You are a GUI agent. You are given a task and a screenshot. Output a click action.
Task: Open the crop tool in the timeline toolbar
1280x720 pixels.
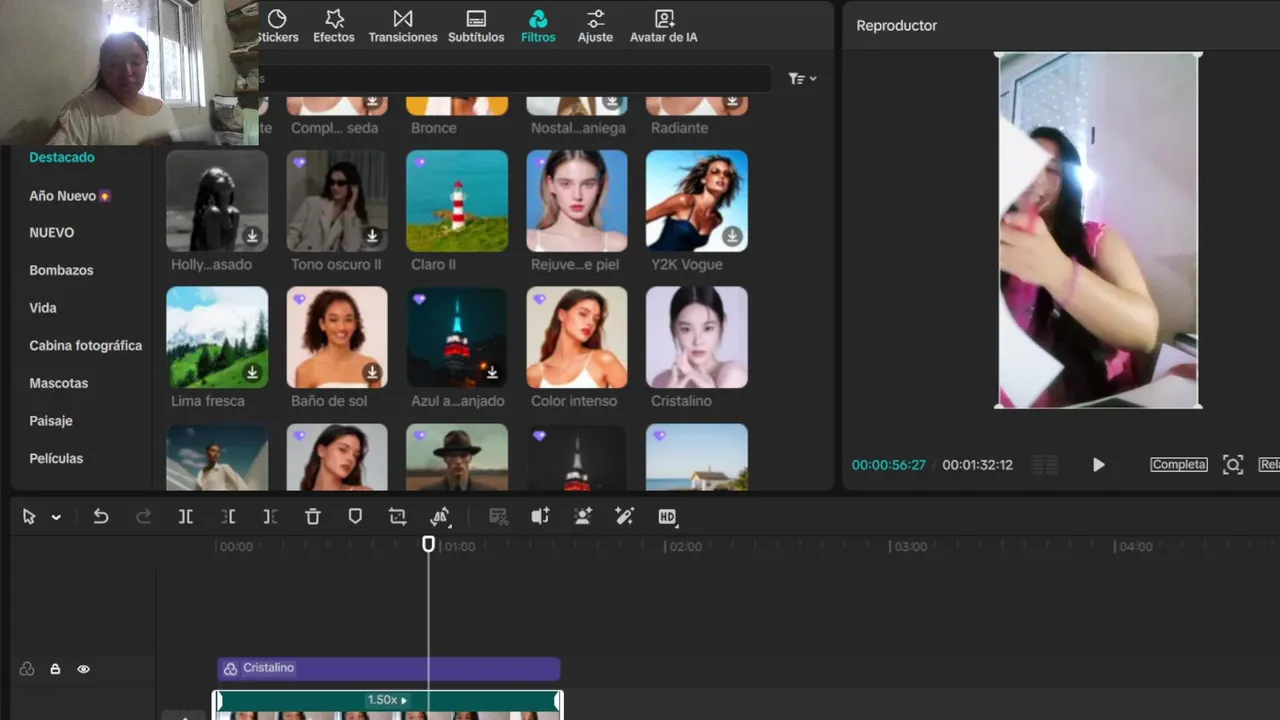(398, 517)
